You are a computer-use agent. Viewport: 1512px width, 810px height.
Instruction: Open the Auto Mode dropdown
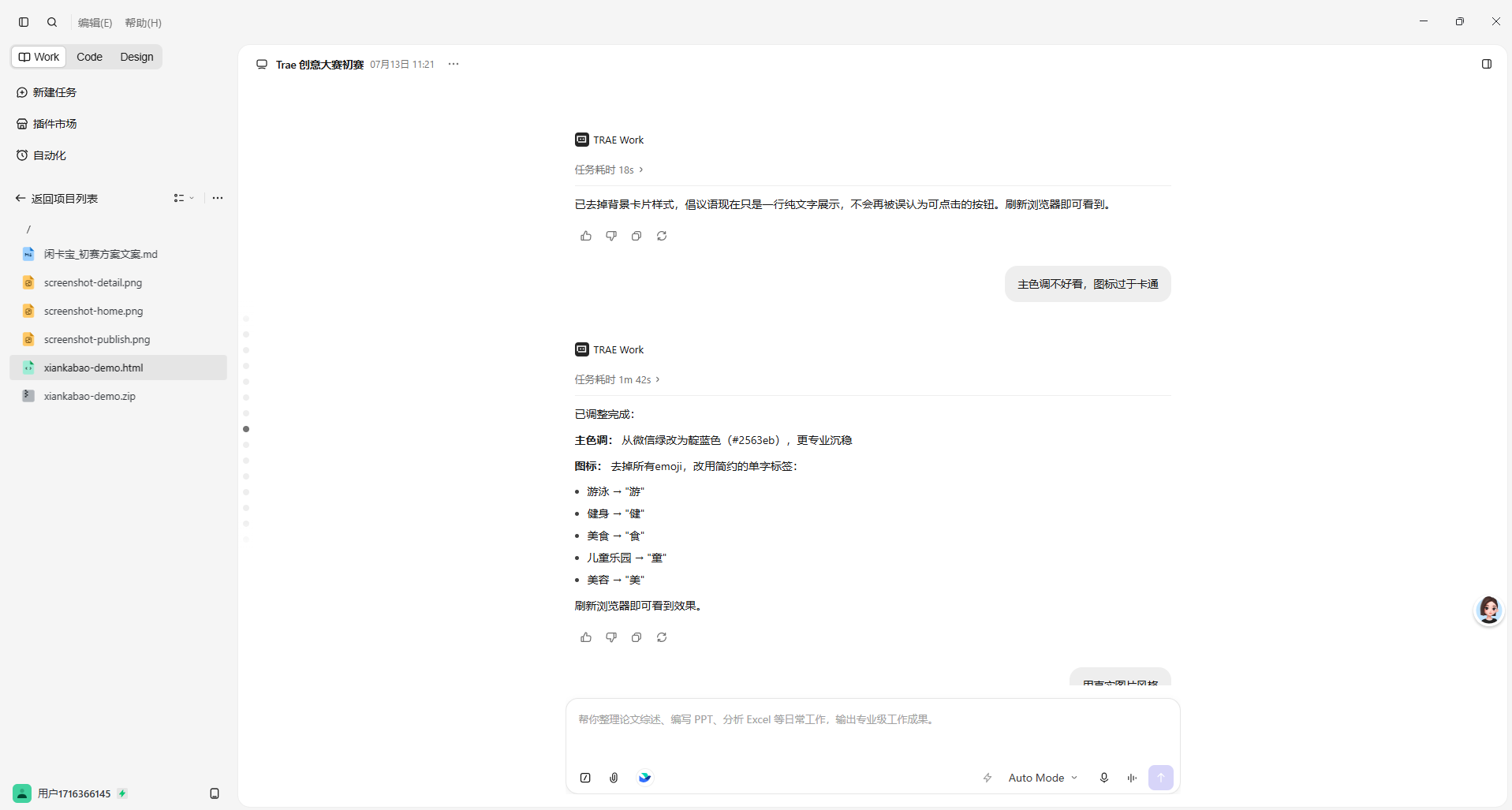tap(1043, 778)
